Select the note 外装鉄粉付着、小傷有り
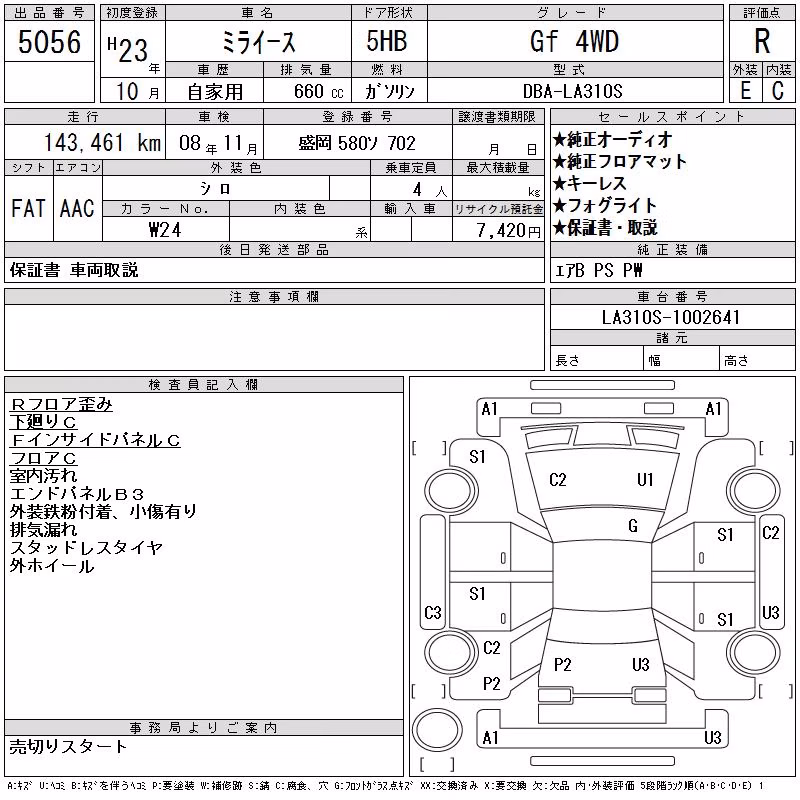The width and height of the screenshot is (800, 800). [103, 512]
